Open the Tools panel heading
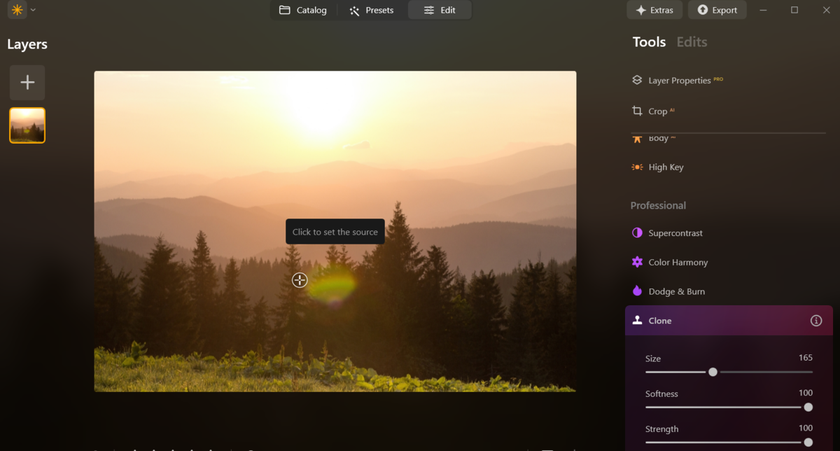 pyautogui.click(x=649, y=42)
